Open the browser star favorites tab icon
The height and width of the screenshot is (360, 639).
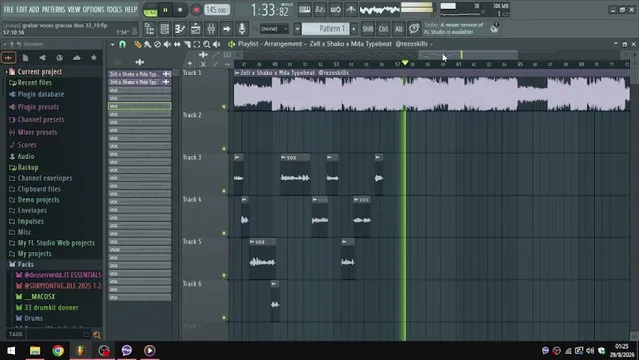point(94,58)
